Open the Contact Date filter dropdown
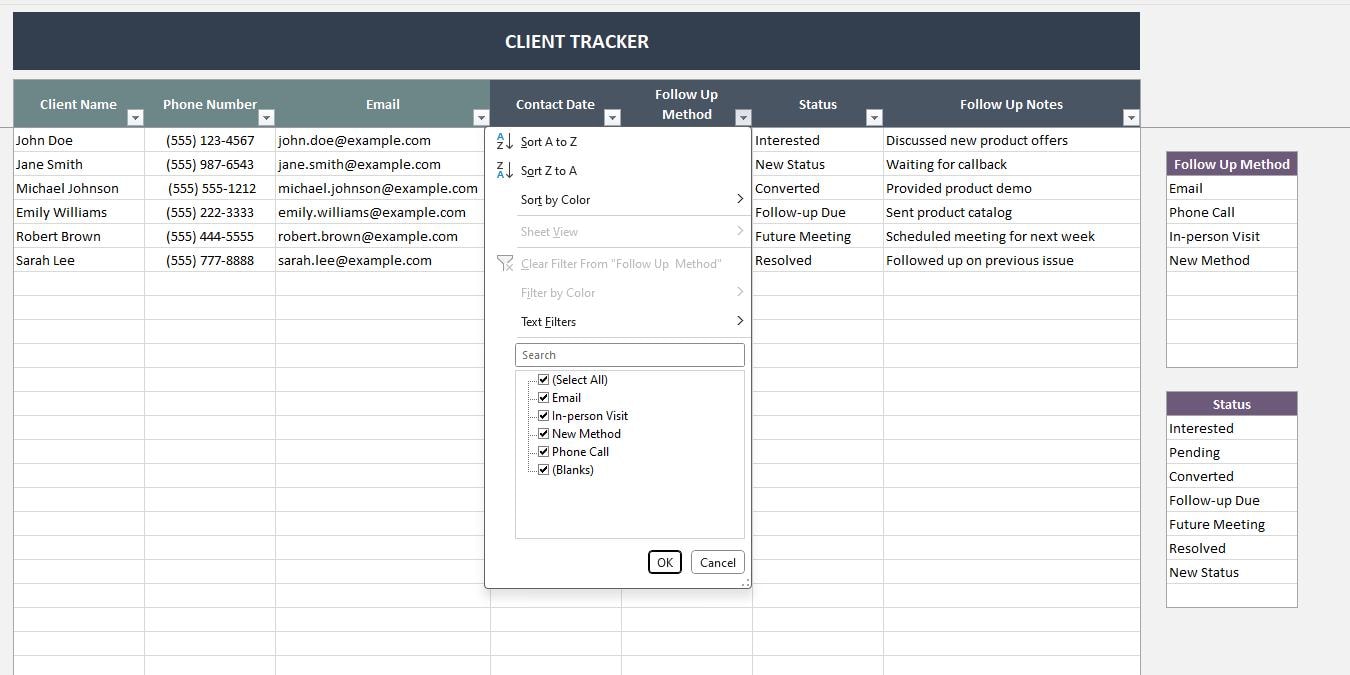 [x=612, y=117]
